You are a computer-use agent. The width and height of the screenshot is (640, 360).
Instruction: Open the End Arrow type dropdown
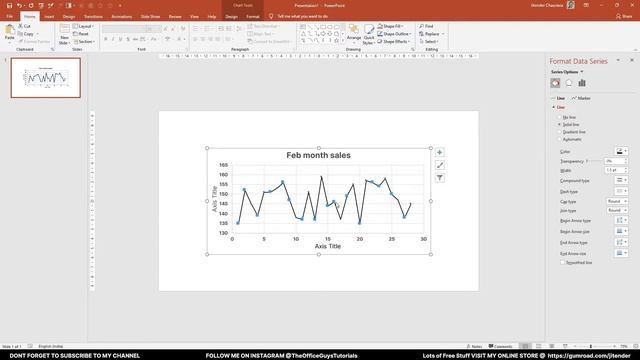(x=621, y=242)
